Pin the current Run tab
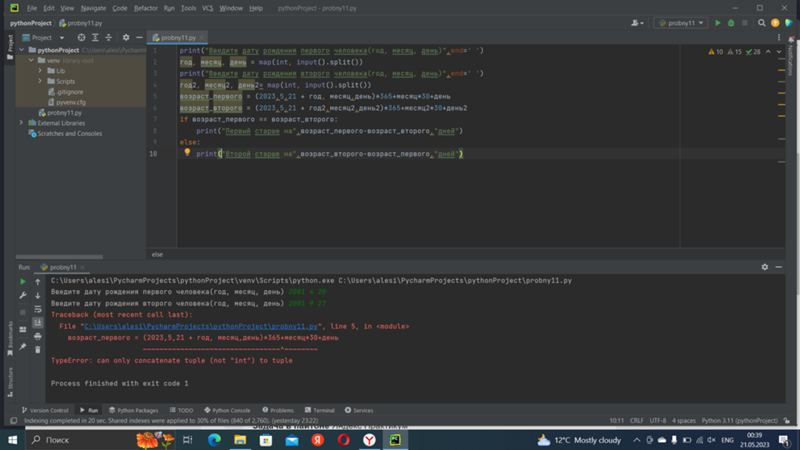This screenshot has width=800, height=450. coord(23,347)
